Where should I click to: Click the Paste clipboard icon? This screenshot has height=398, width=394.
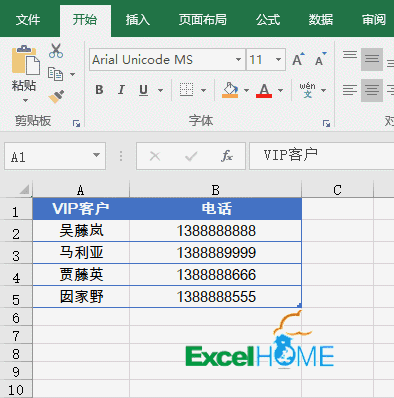(26, 60)
